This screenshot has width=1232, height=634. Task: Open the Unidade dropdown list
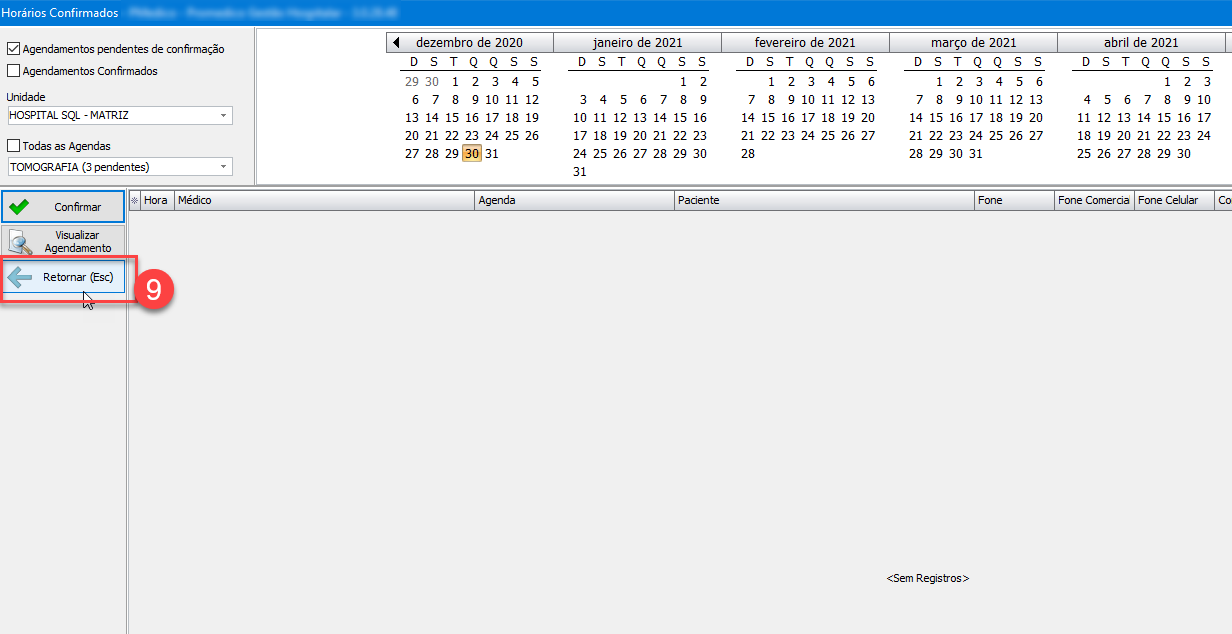tap(223, 116)
